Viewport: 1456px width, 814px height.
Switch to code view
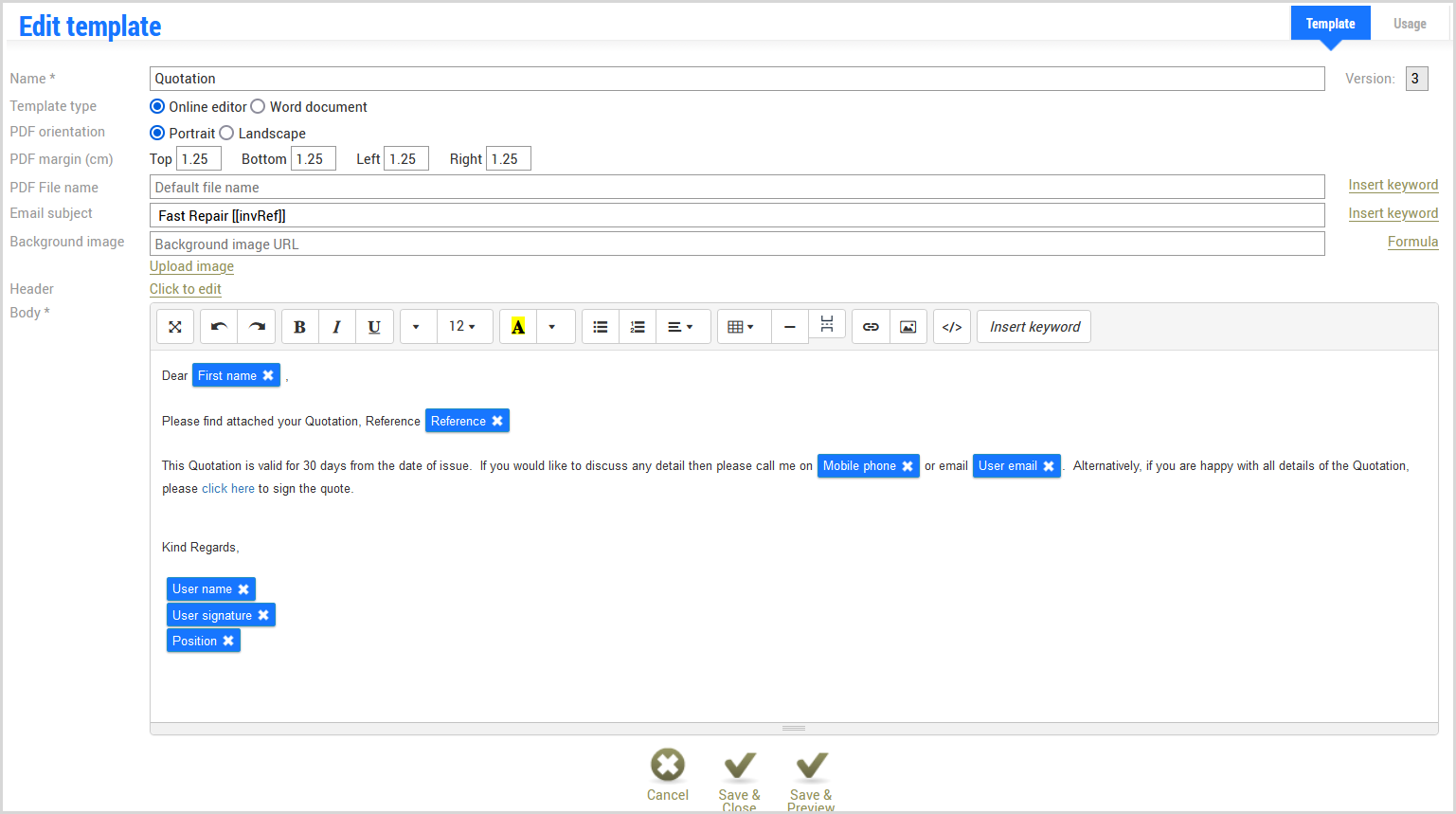click(952, 327)
